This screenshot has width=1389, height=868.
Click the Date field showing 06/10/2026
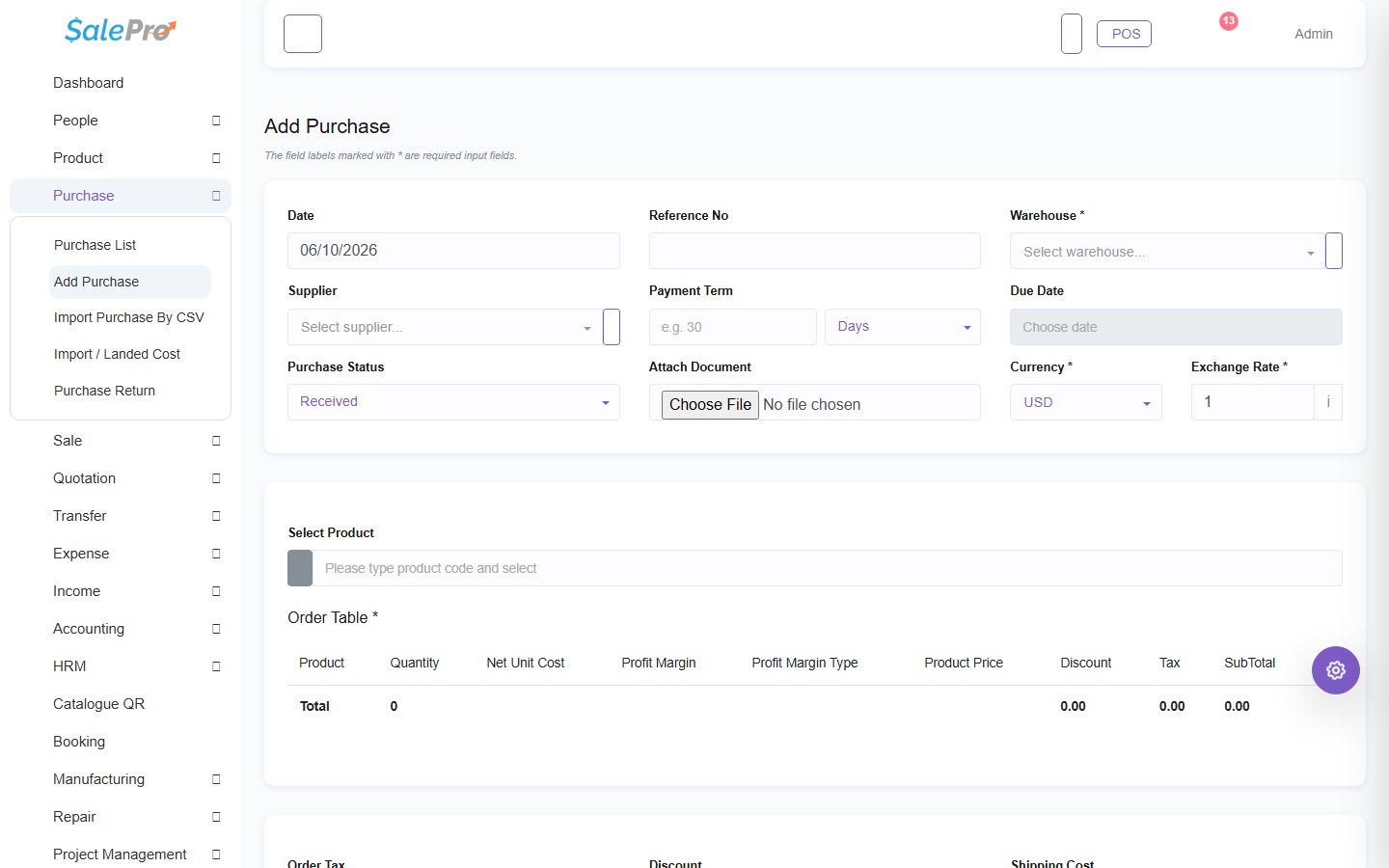click(453, 251)
